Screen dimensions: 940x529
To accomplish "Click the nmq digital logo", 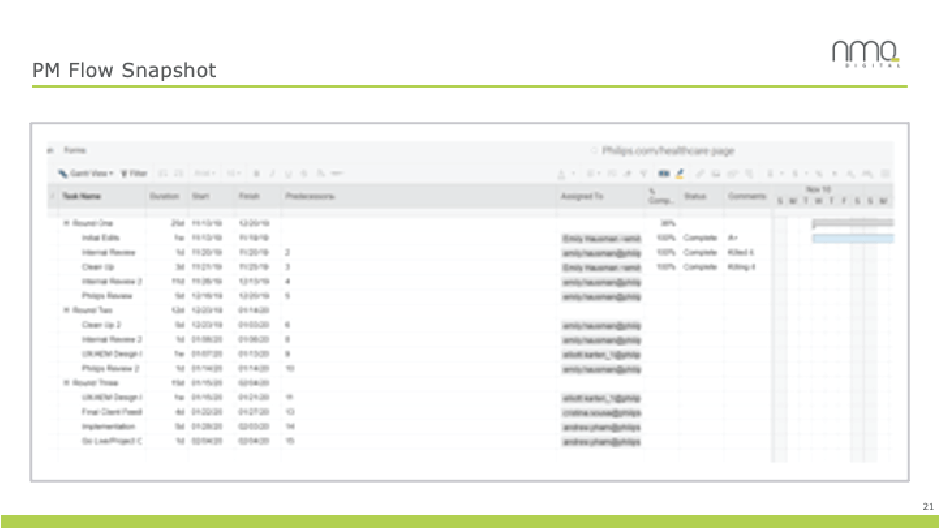I will (x=866, y=54).
